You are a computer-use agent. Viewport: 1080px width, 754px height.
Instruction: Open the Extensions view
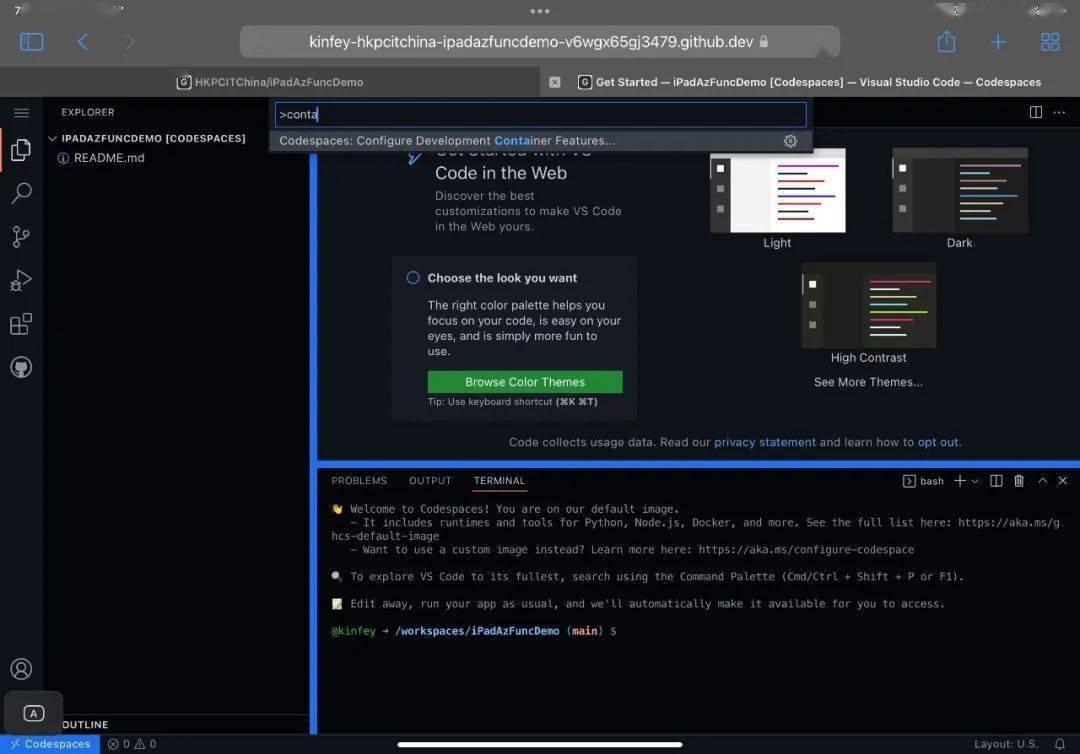coord(21,323)
